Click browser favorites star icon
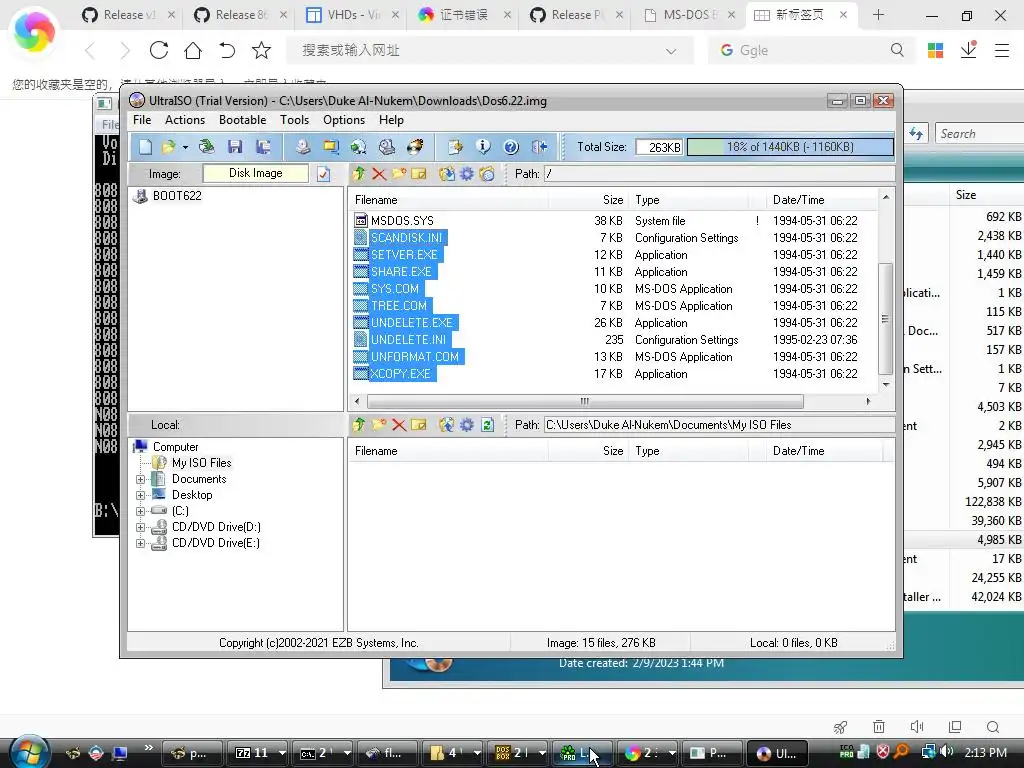The width and height of the screenshot is (1024, 768). click(261, 50)
